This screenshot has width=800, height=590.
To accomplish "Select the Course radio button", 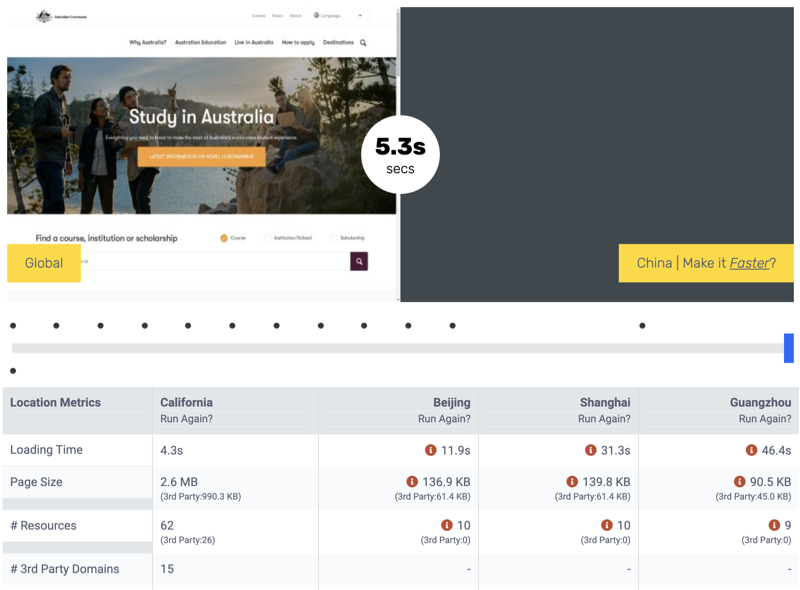I will click(223, 238).
